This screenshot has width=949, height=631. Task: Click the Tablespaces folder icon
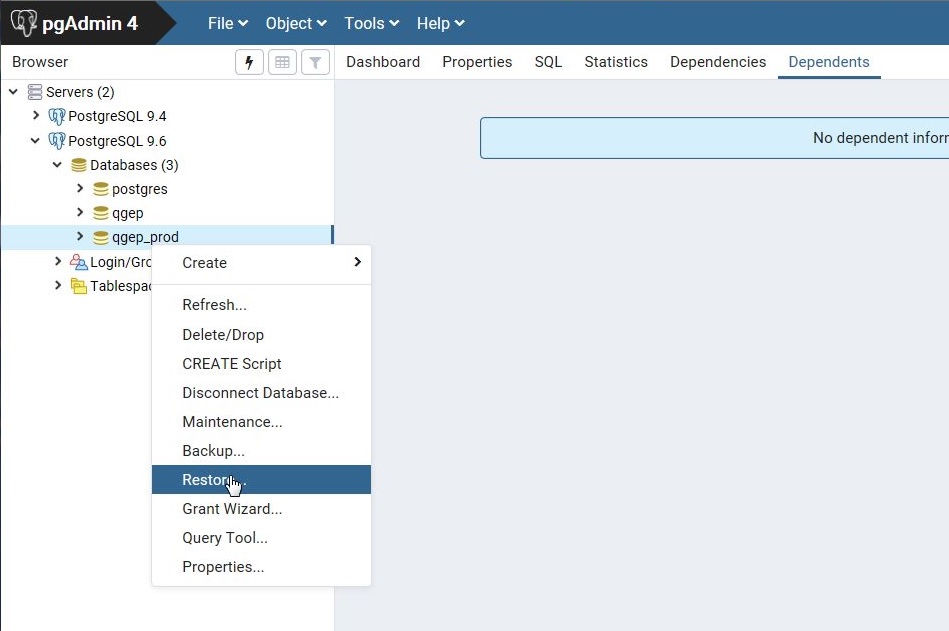78,286
